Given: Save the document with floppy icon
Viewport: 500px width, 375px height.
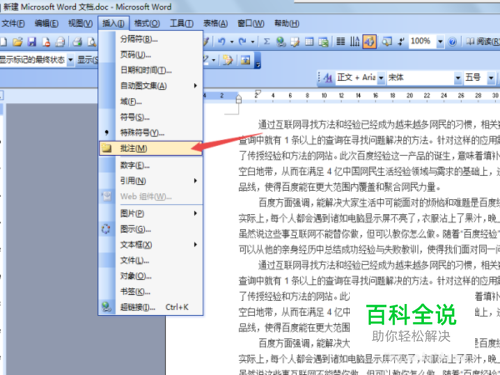Looking at the screenshot, I should (32, 42).
